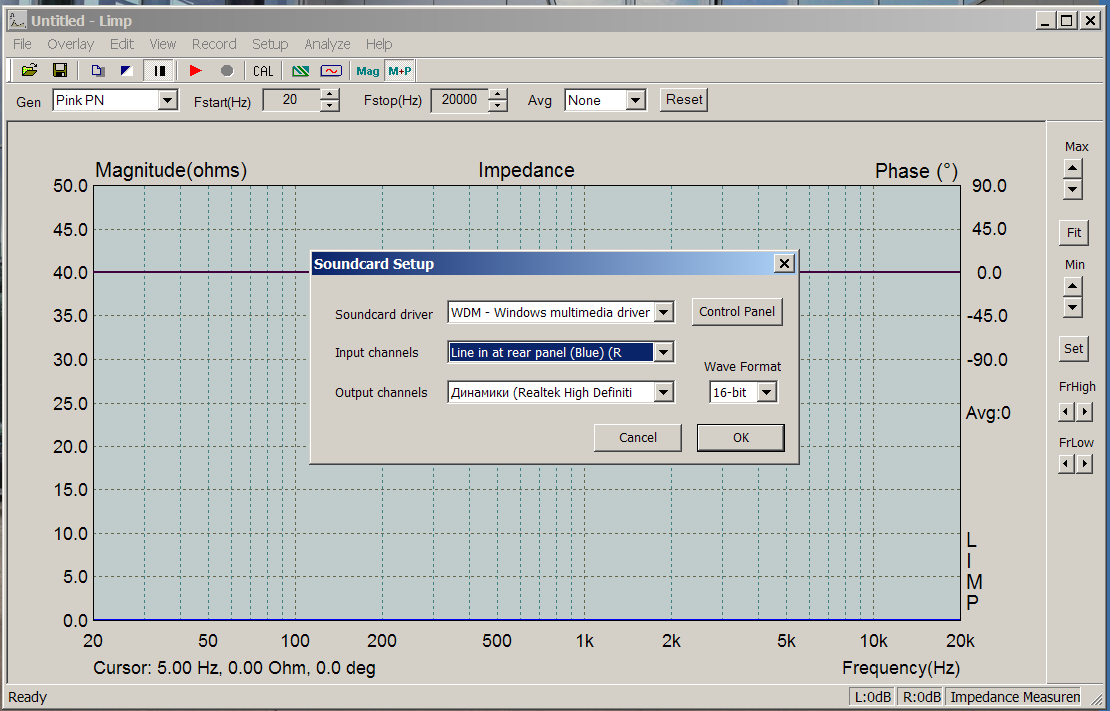Viewport: 1110px width, 711px height.
Task: Click the Fit button on right panel
Action: point(1073,232)
